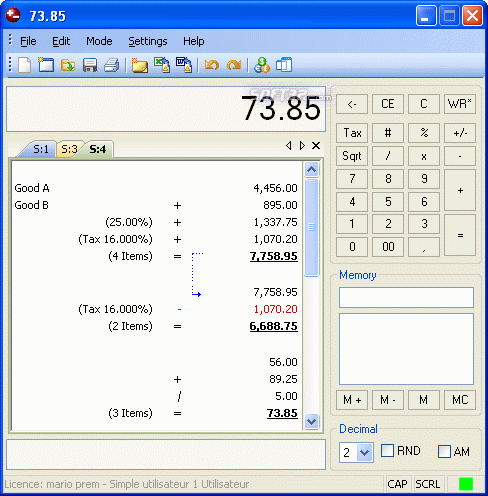Enable the AM checkbox
488x496 pixels.
[444, 452]
